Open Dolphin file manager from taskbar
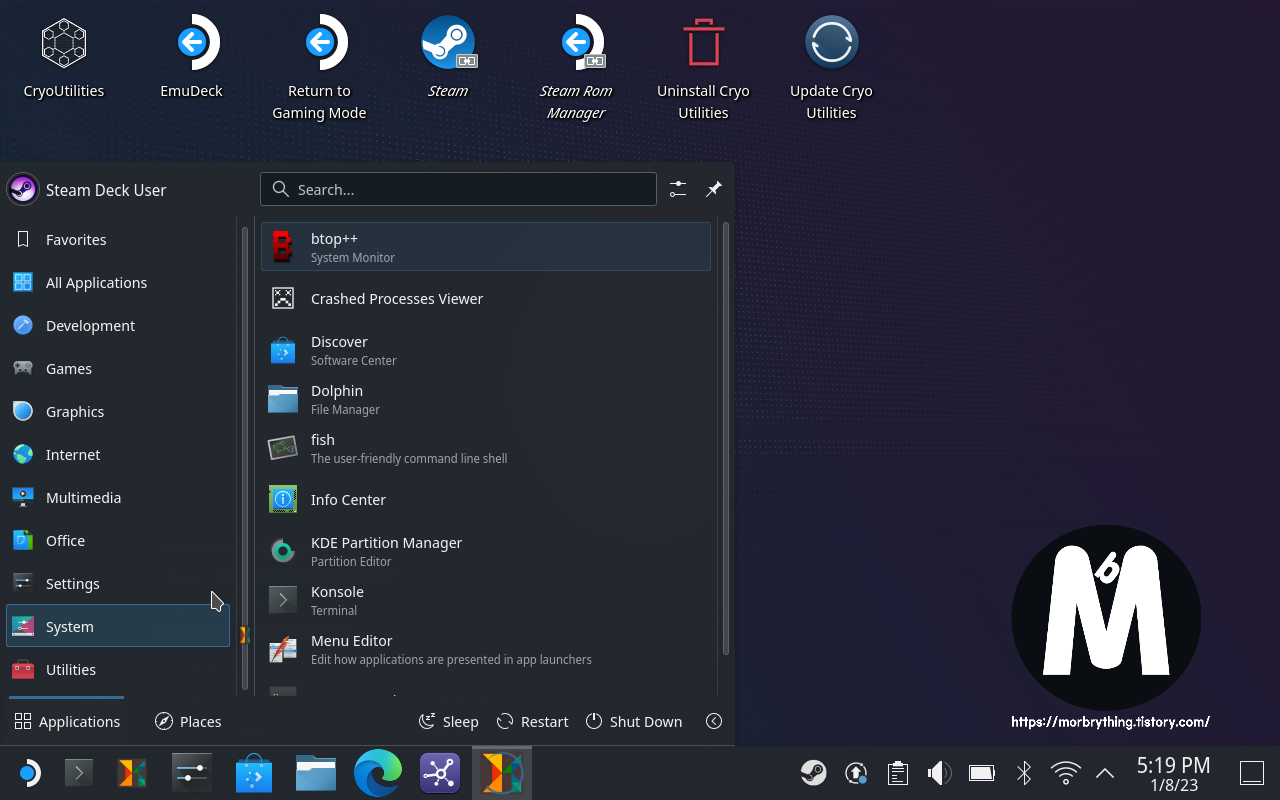The image size is (1280, 800). [315, 772]
